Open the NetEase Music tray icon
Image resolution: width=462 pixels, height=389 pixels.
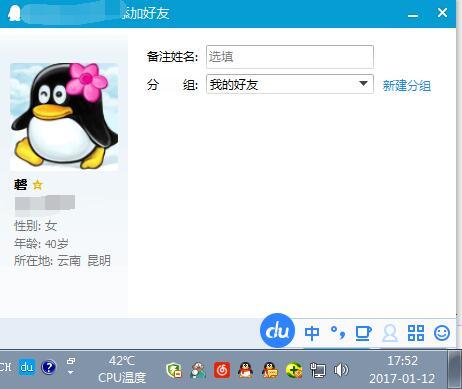pyautogui.click(x=222, y=370)
